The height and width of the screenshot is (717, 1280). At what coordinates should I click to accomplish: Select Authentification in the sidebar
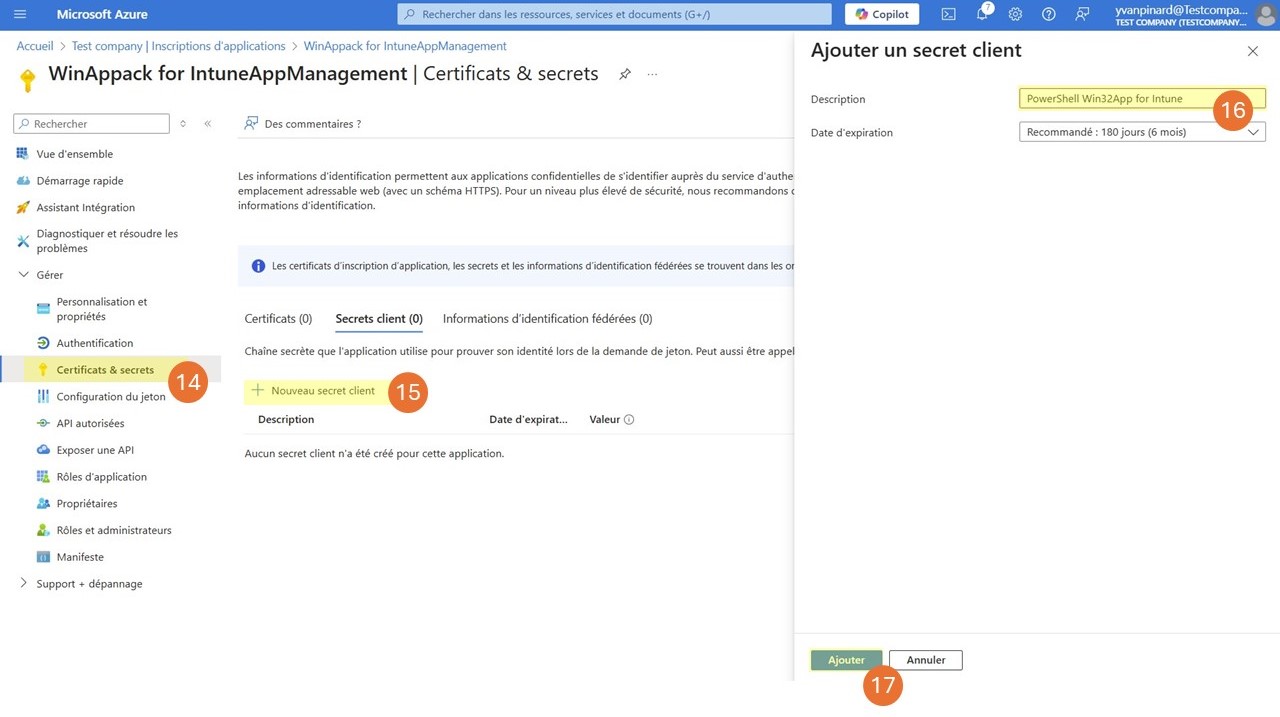pos(95,342)
